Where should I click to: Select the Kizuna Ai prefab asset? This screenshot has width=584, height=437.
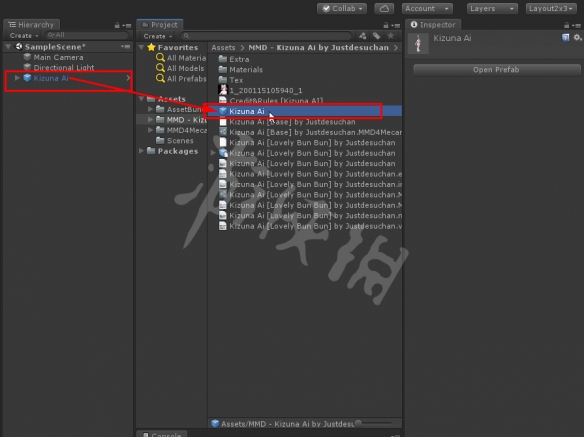click(x=305, y=111)
